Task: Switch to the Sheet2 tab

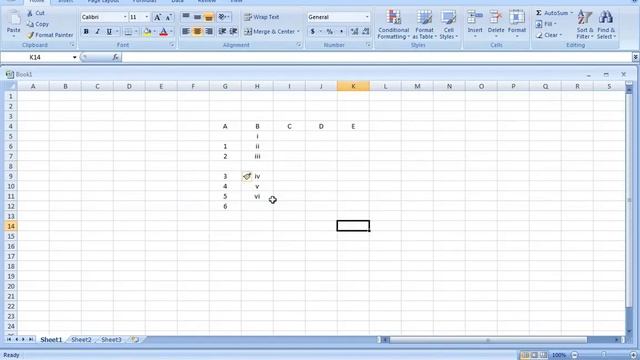Action: (81, 340)
